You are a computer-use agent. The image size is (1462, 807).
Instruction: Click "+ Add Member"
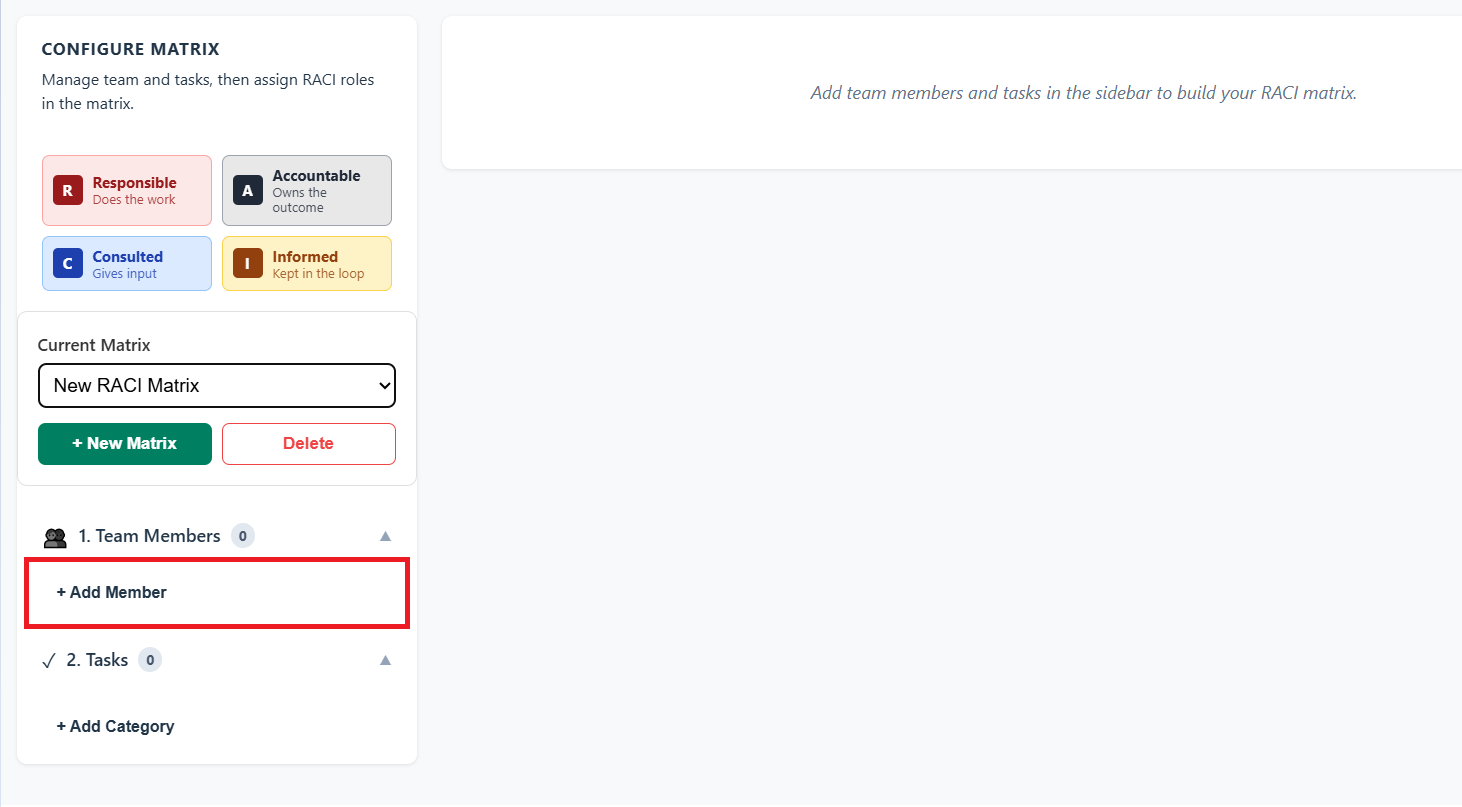click(111, 592)
